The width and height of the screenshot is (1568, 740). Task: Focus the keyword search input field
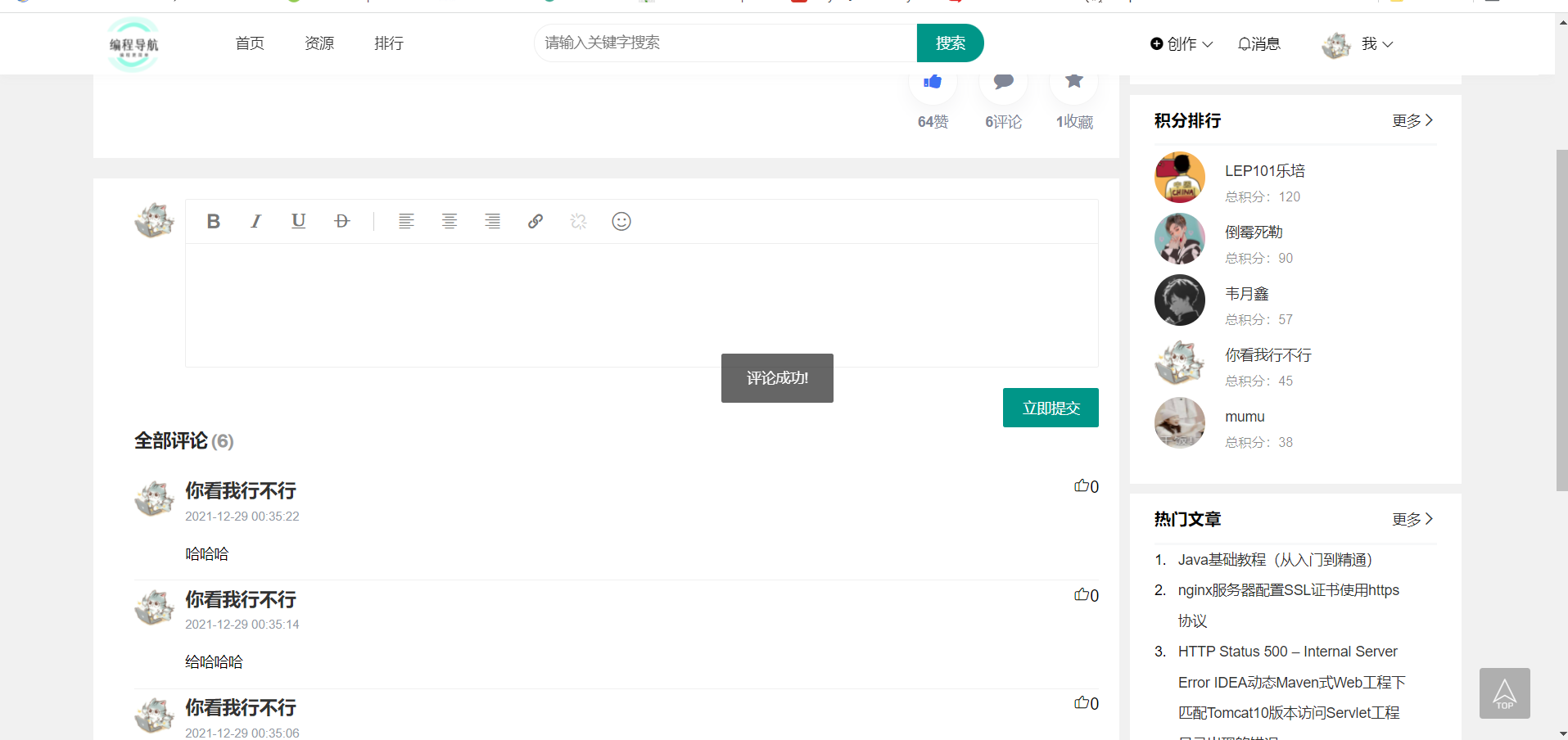click(x=725, y=43)
